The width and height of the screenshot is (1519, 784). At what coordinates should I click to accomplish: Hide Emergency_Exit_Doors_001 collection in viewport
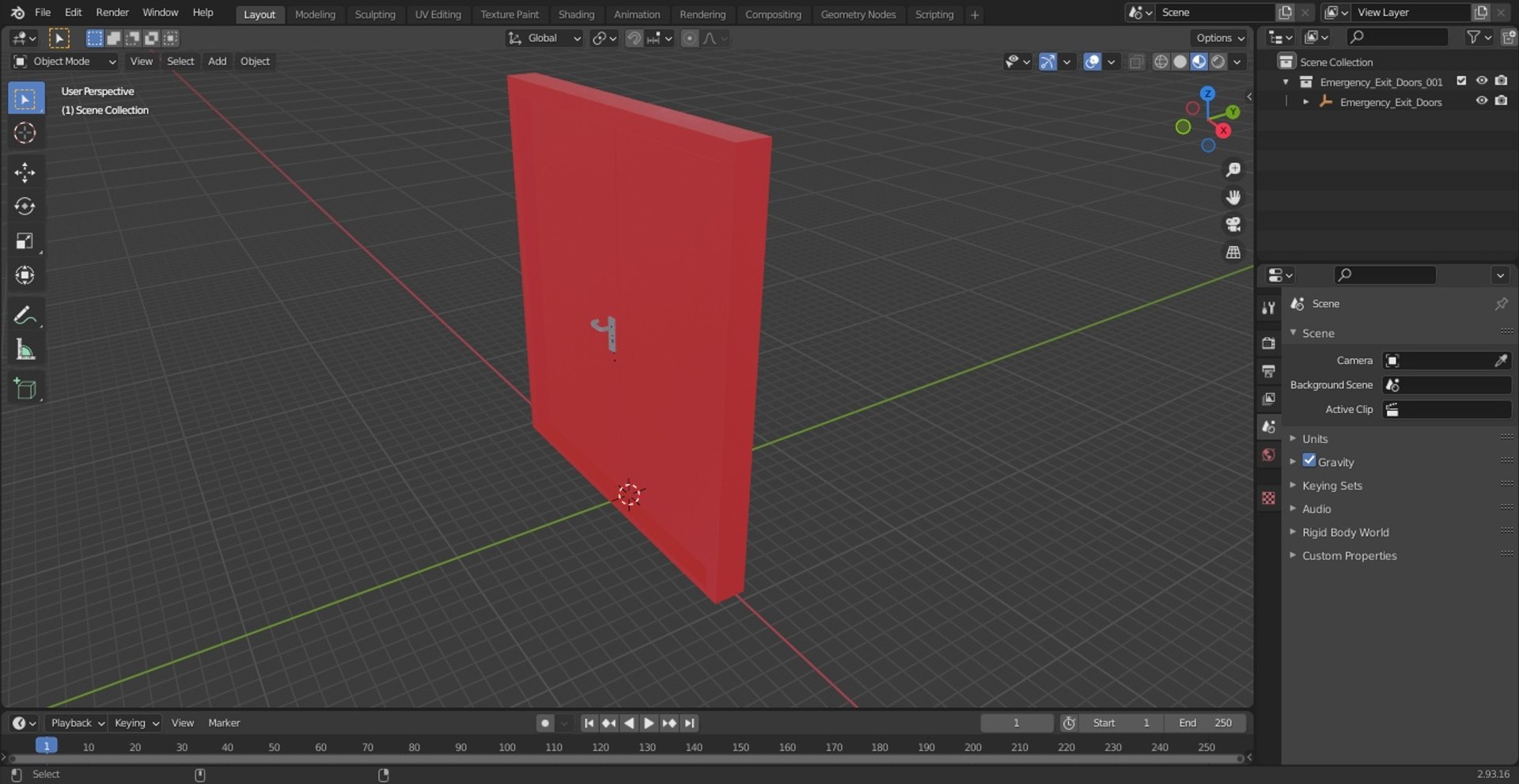pyautogui.click(x=1482, y=81)
